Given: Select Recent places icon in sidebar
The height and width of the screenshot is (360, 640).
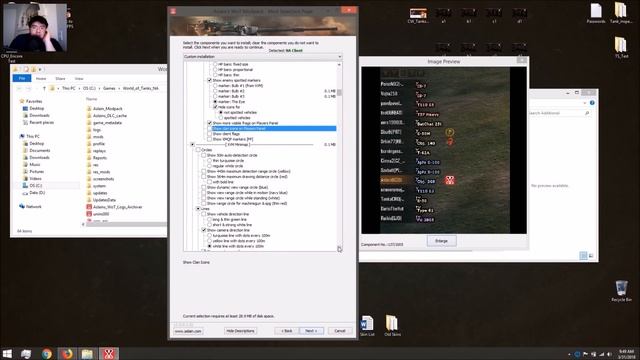Looking at the screenshot, I should tap(25, 122).
